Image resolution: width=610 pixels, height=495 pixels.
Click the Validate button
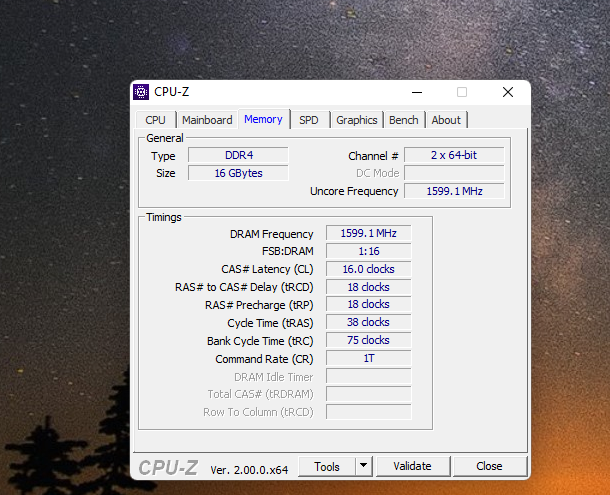[412, 466]
